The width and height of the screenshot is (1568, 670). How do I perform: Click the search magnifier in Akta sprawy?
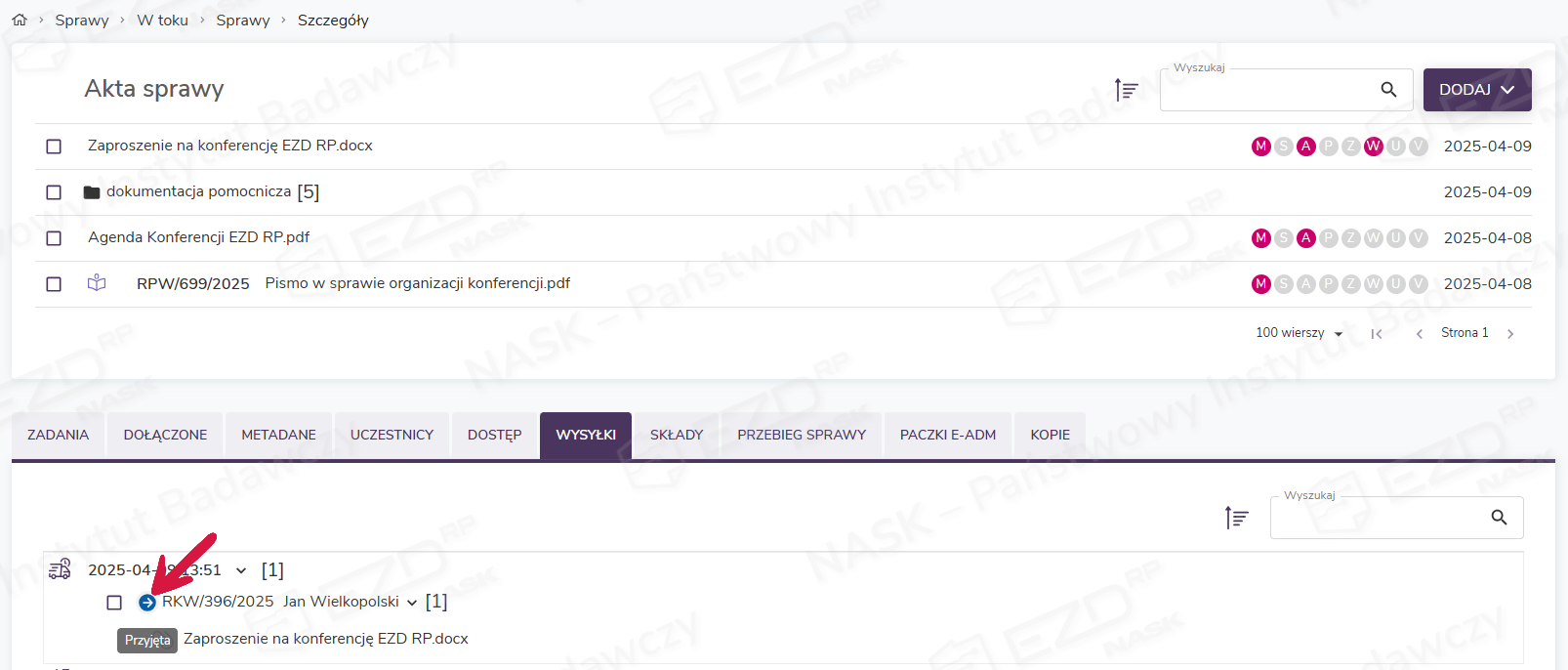[x=1388, y=90]
